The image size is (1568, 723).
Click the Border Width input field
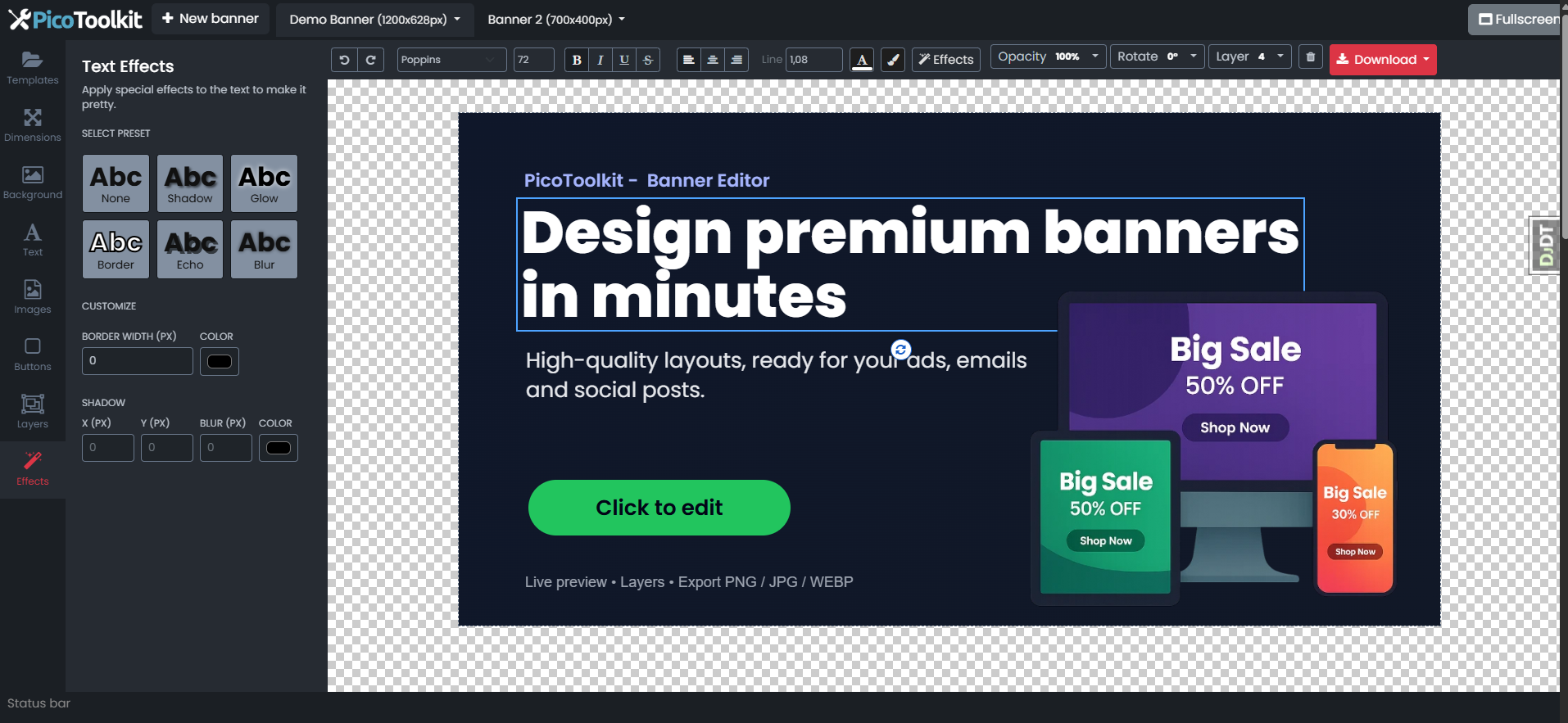pos(138,361)
